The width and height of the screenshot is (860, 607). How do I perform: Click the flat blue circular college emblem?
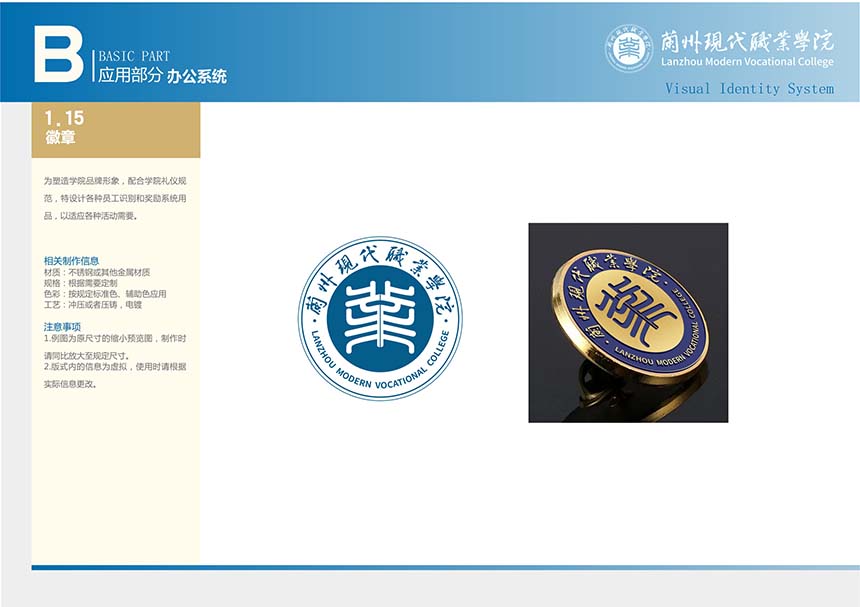click(380, 319)
